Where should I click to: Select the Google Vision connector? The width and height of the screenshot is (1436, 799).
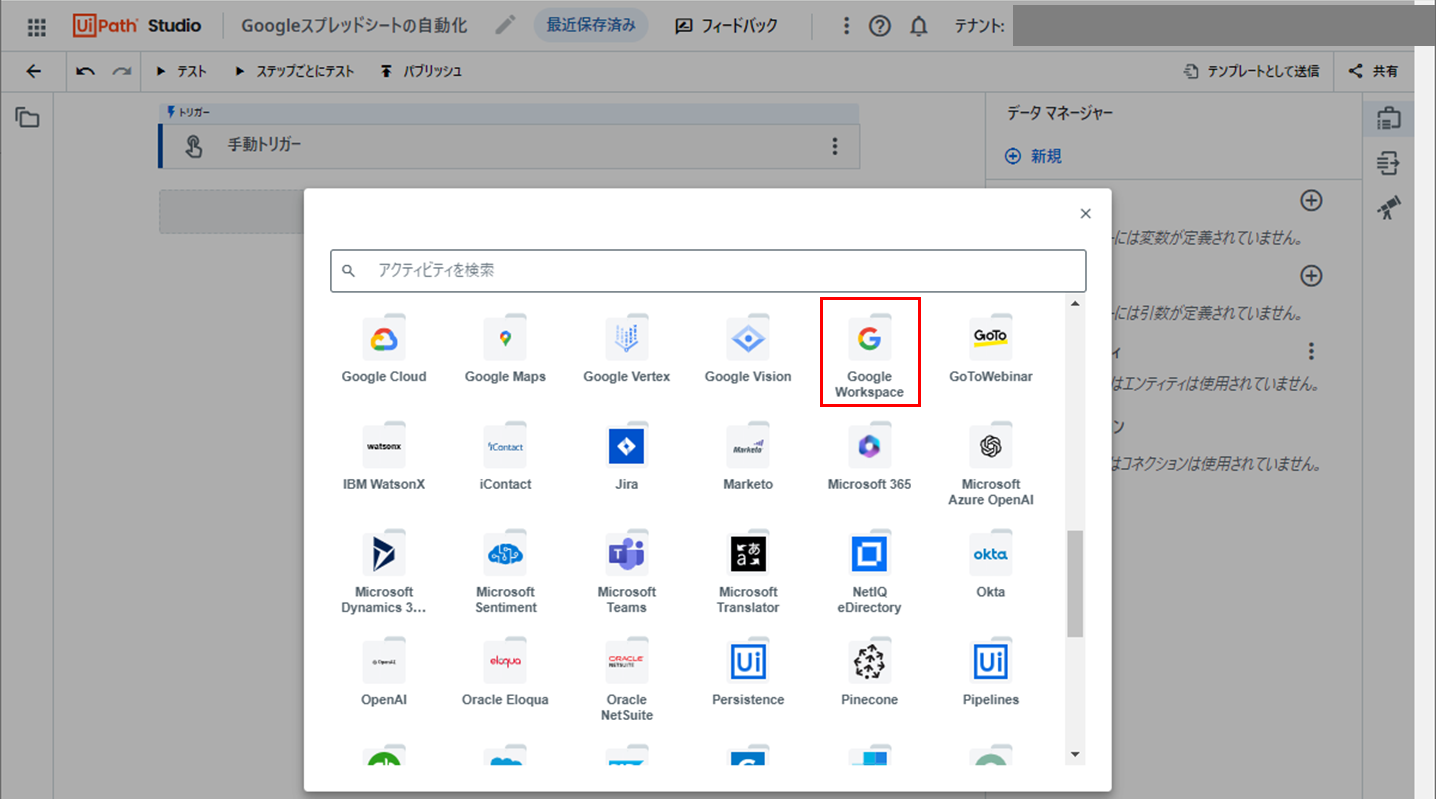[748, 350]
